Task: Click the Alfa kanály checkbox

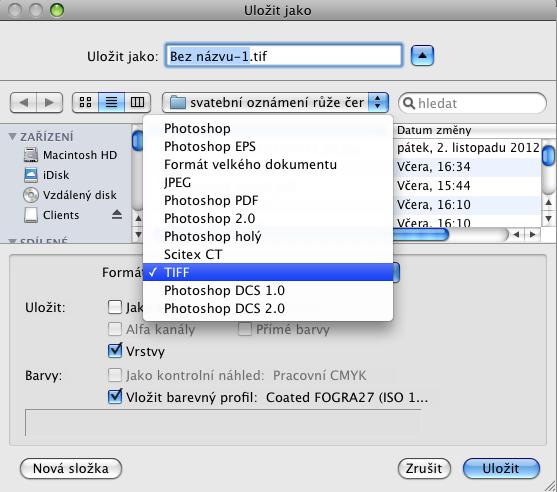Action: pos(114,329)
